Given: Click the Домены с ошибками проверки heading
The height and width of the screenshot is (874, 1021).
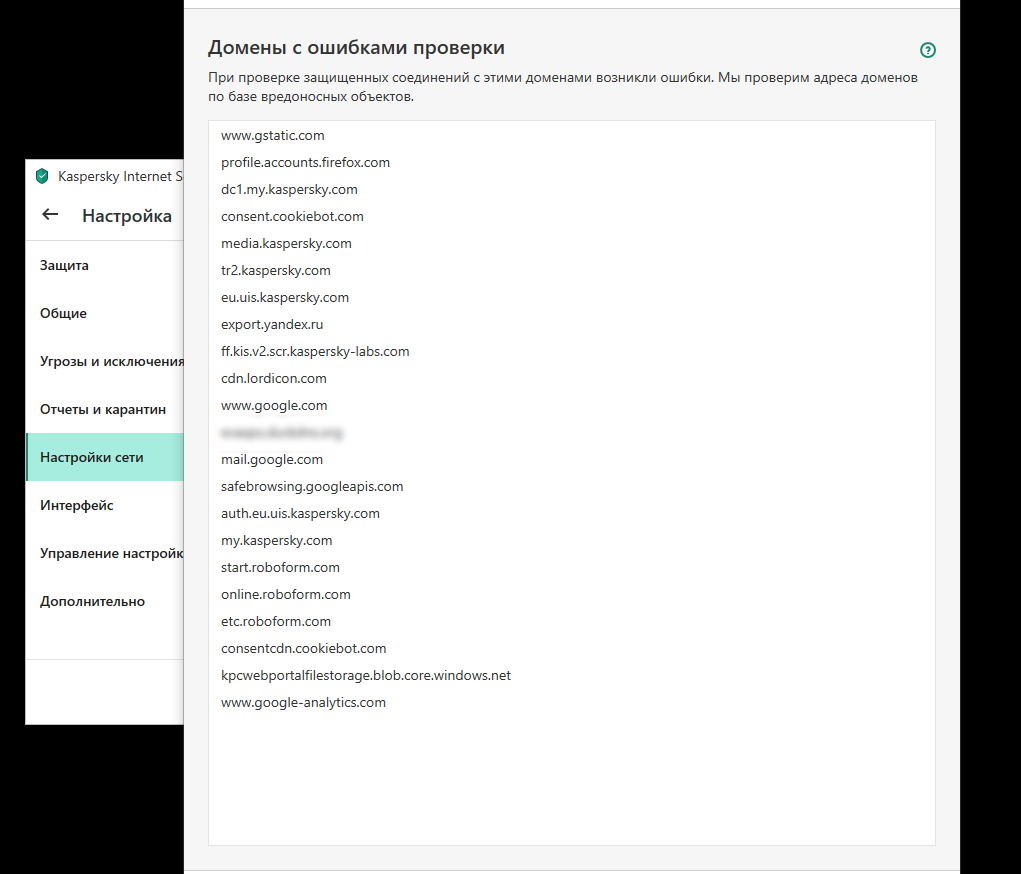Looking at the screenshot, I should pos(356,48).
